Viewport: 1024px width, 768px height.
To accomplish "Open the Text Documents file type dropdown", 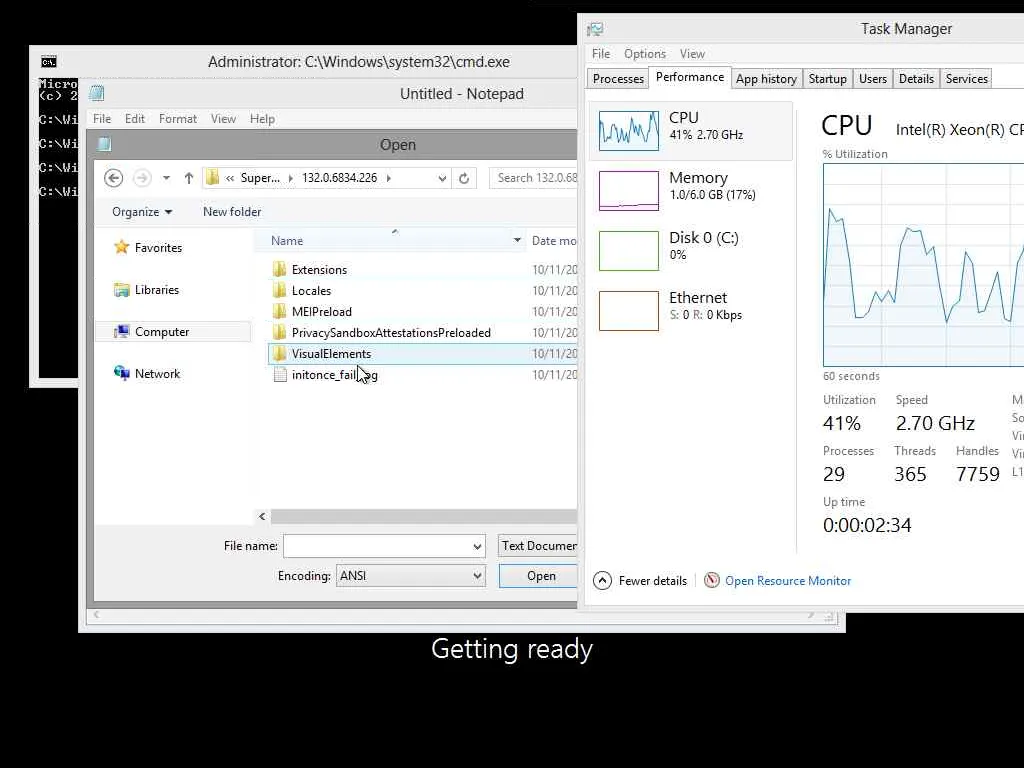I will 538,545.
